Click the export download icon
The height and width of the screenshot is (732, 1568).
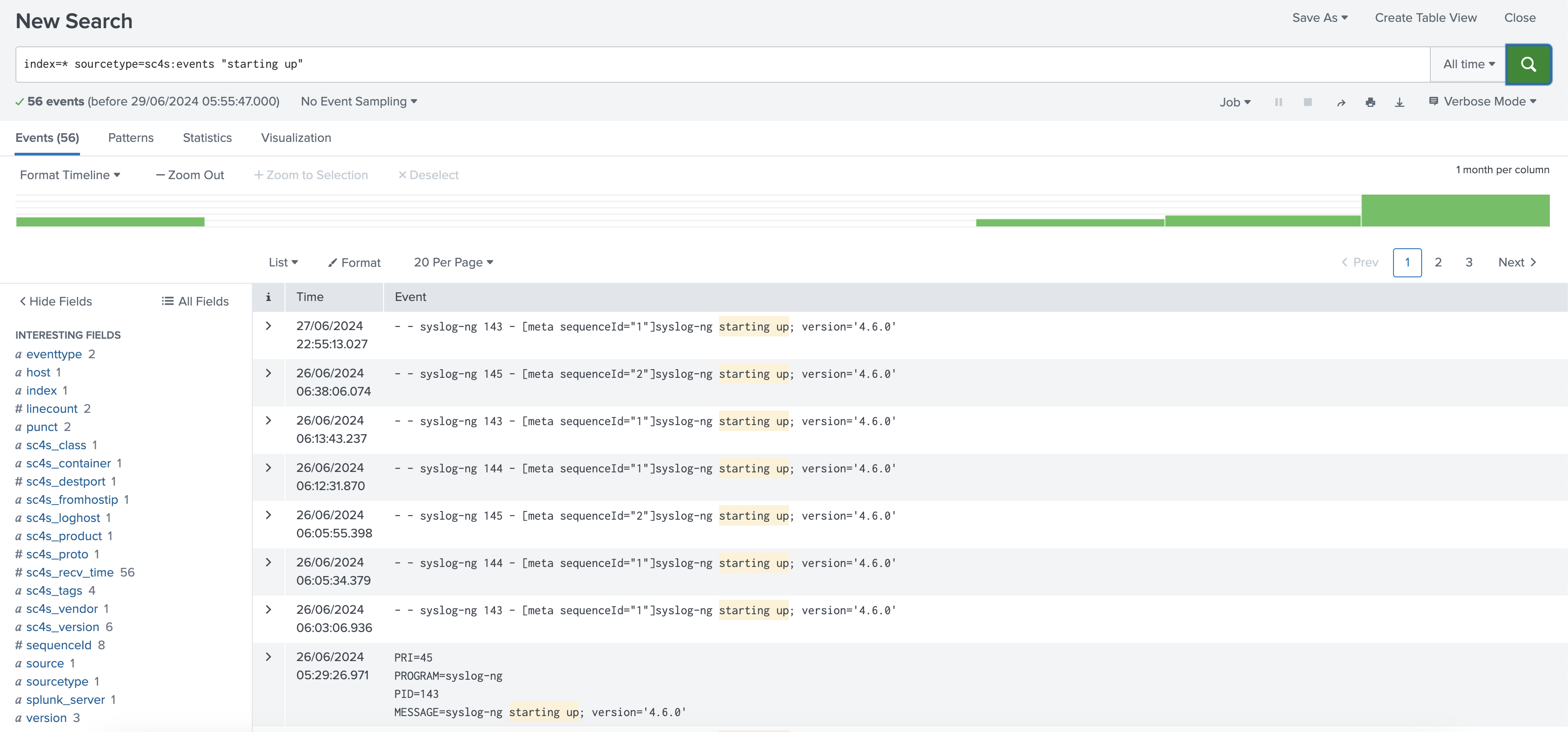click(x=1399, y=102)
